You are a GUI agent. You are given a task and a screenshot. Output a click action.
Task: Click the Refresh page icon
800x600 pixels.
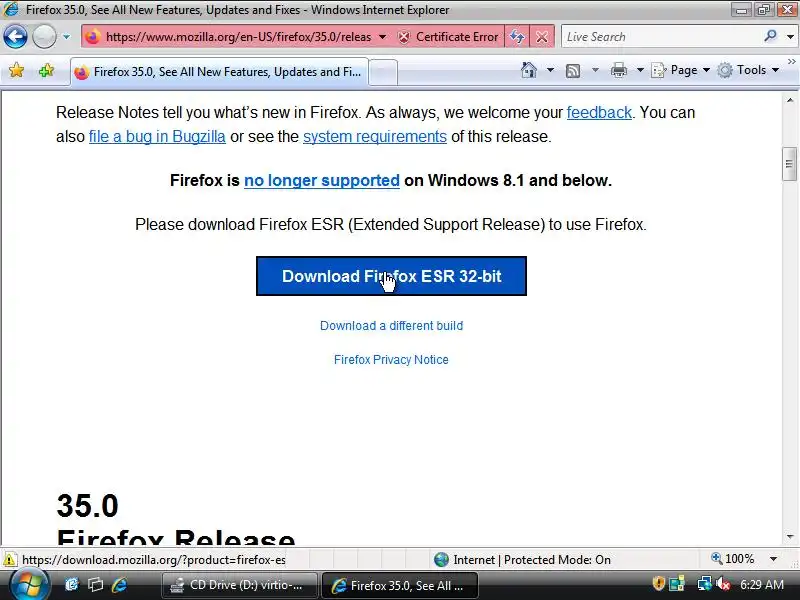[517, 37]
